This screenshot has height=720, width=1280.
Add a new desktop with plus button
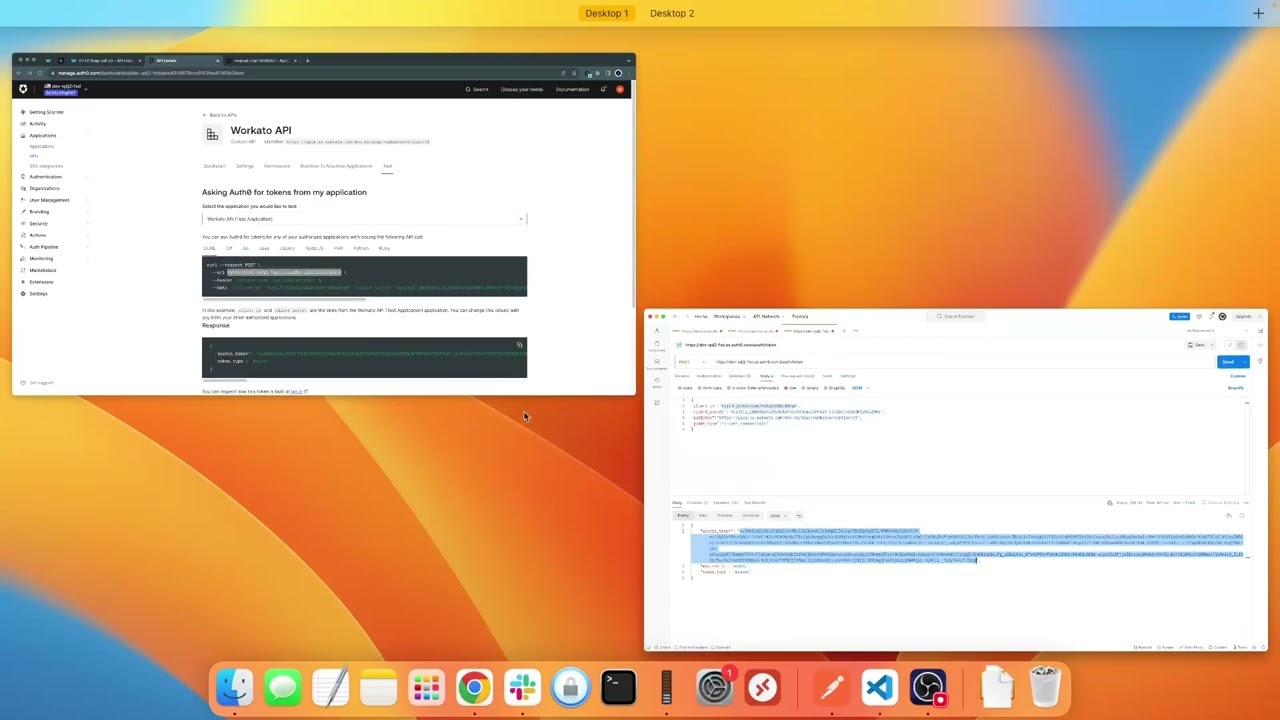pos(1258,13)
